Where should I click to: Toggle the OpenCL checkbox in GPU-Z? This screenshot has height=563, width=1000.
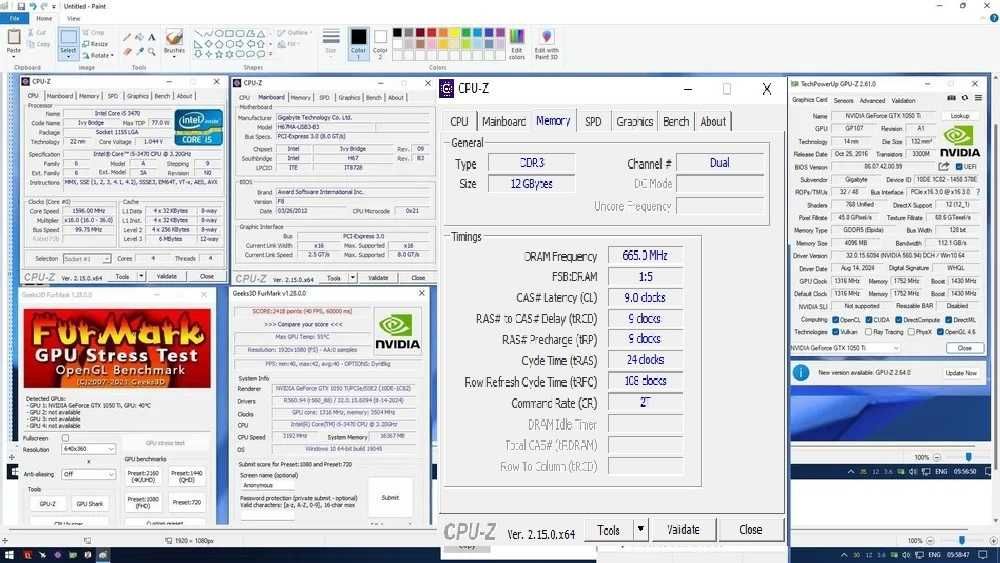pos(835,319)
